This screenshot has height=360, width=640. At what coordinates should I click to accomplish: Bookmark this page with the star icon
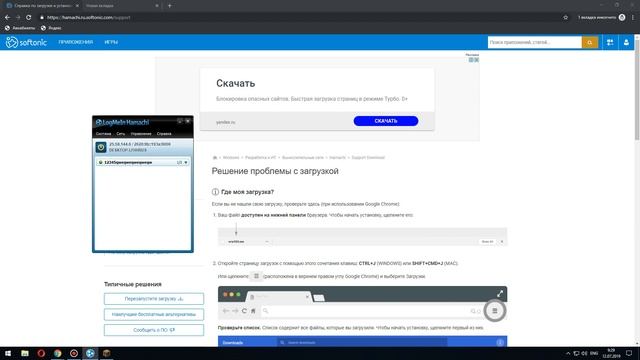pyautogui.click(x=565, y=18)
